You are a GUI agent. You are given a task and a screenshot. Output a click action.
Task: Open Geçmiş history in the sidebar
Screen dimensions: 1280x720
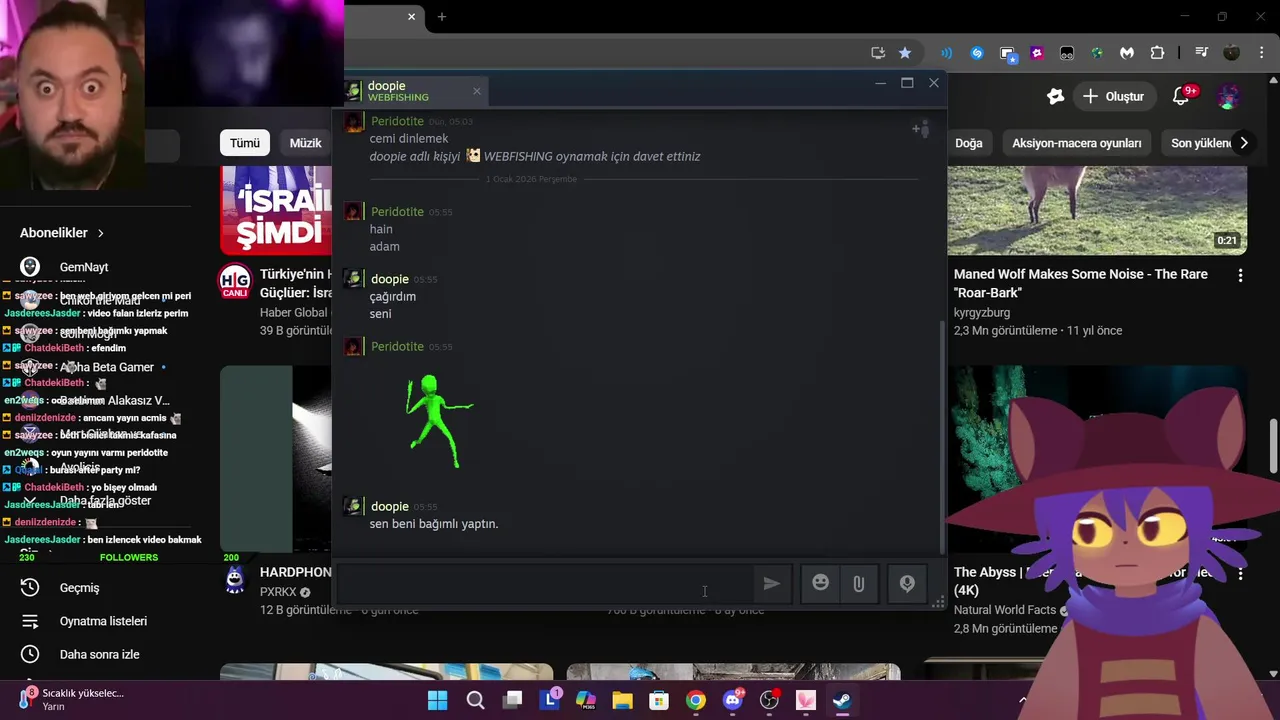pyautogui.click(x=79, y=588)
